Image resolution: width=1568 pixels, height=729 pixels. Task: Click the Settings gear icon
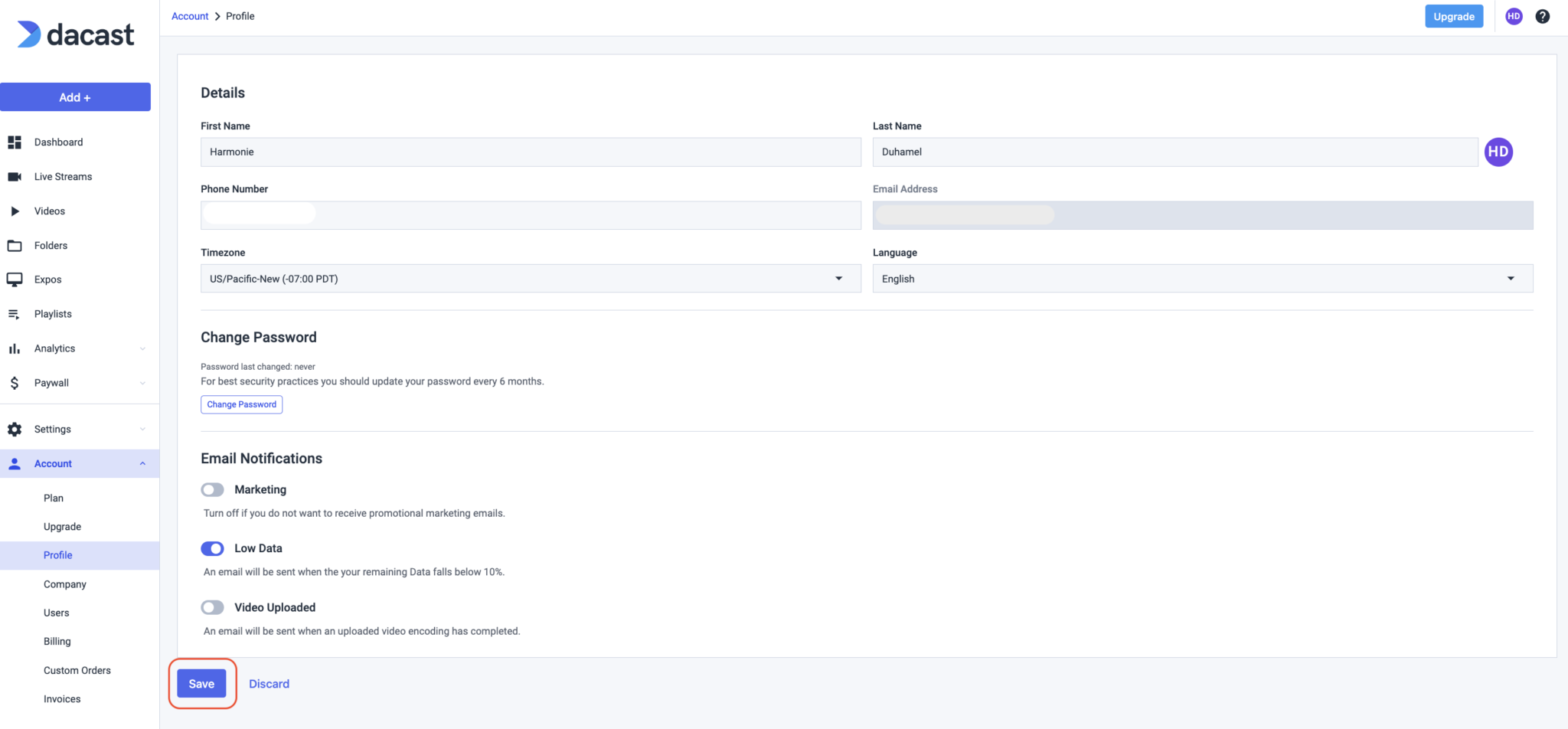click(x=15, y=430)
